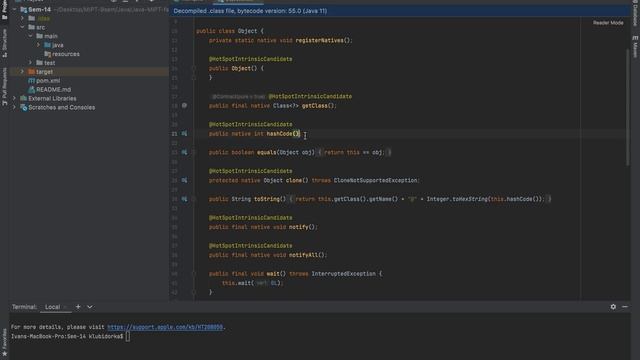
Task: Click the editor vertical scrollbar
Action: tap(628, 107)
